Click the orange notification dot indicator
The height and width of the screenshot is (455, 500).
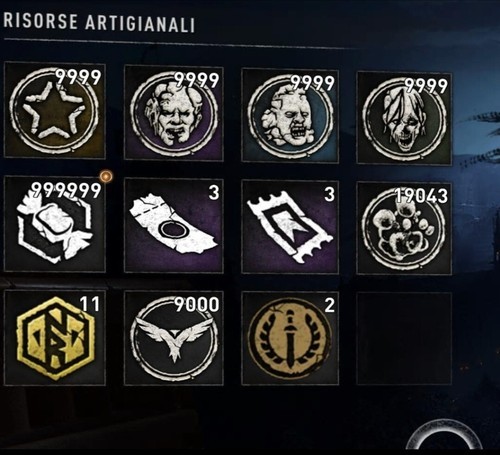(106, 176)
